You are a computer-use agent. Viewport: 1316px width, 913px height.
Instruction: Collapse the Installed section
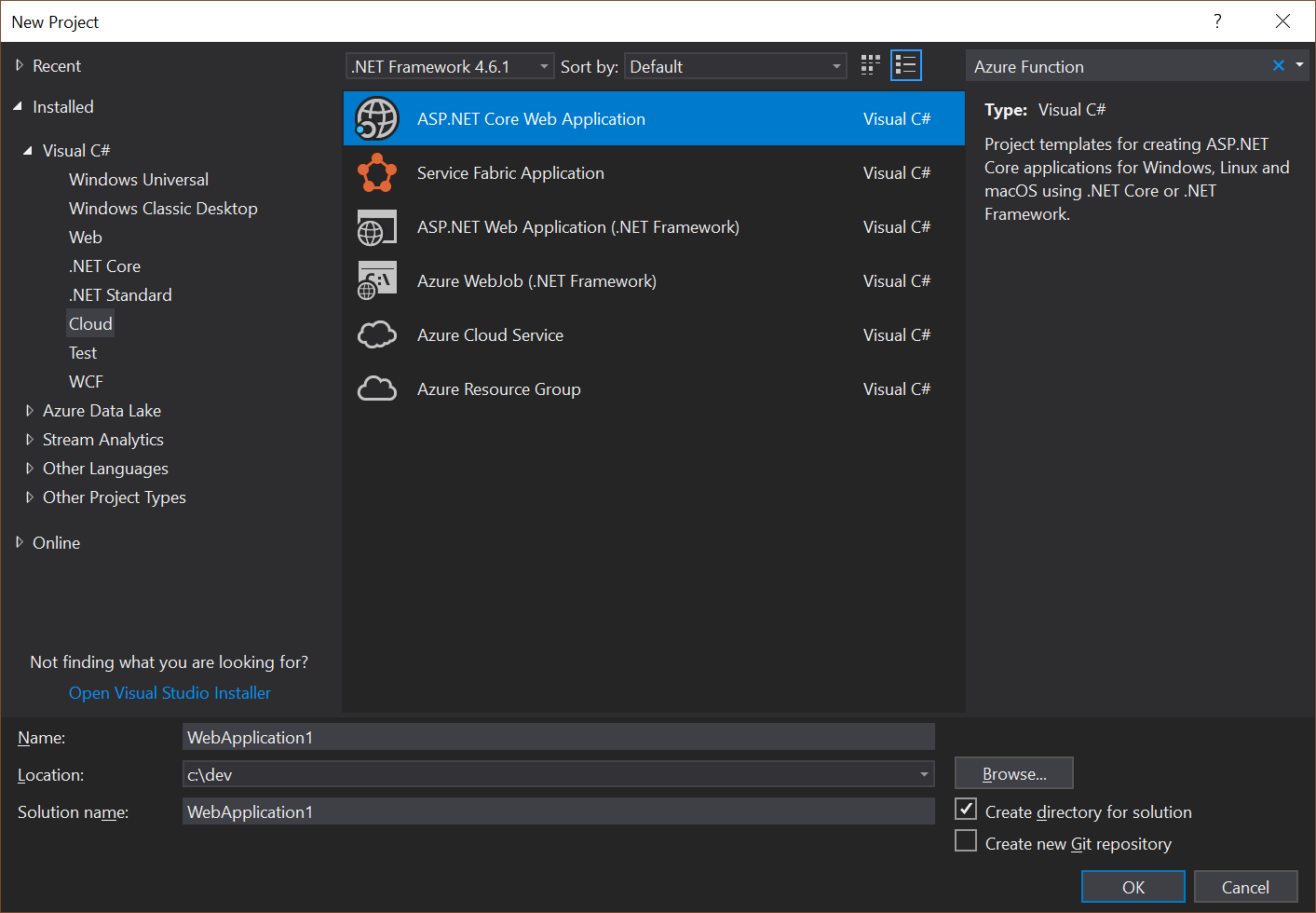[x=18, y=106]
